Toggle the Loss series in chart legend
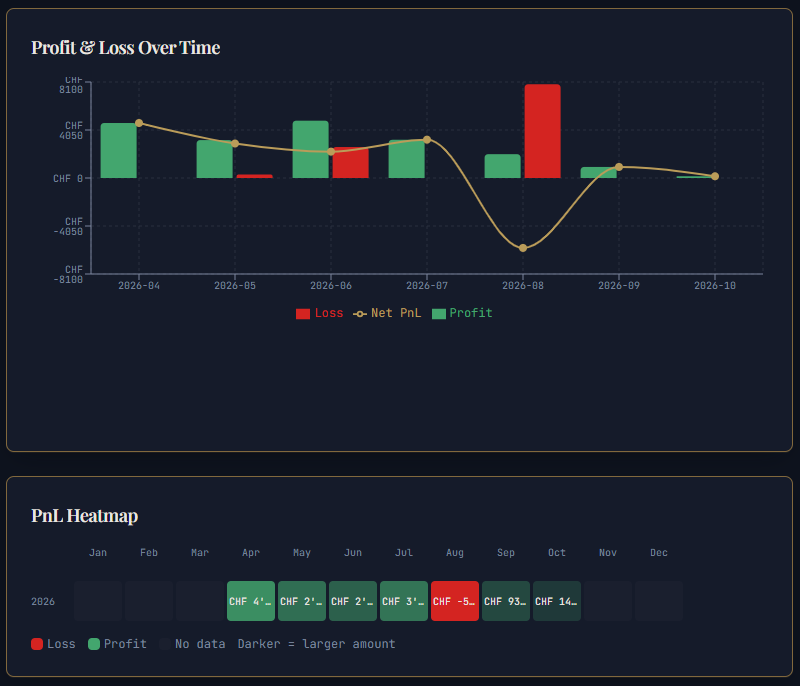Image resolution: width=800 pixels, height=686 pixels. [319, 313]
